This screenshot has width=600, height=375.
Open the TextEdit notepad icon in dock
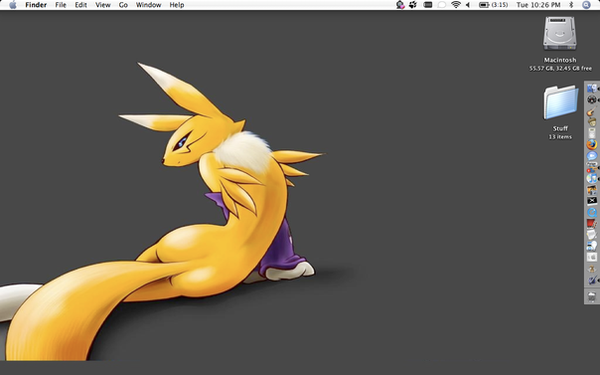click(592, 235)
